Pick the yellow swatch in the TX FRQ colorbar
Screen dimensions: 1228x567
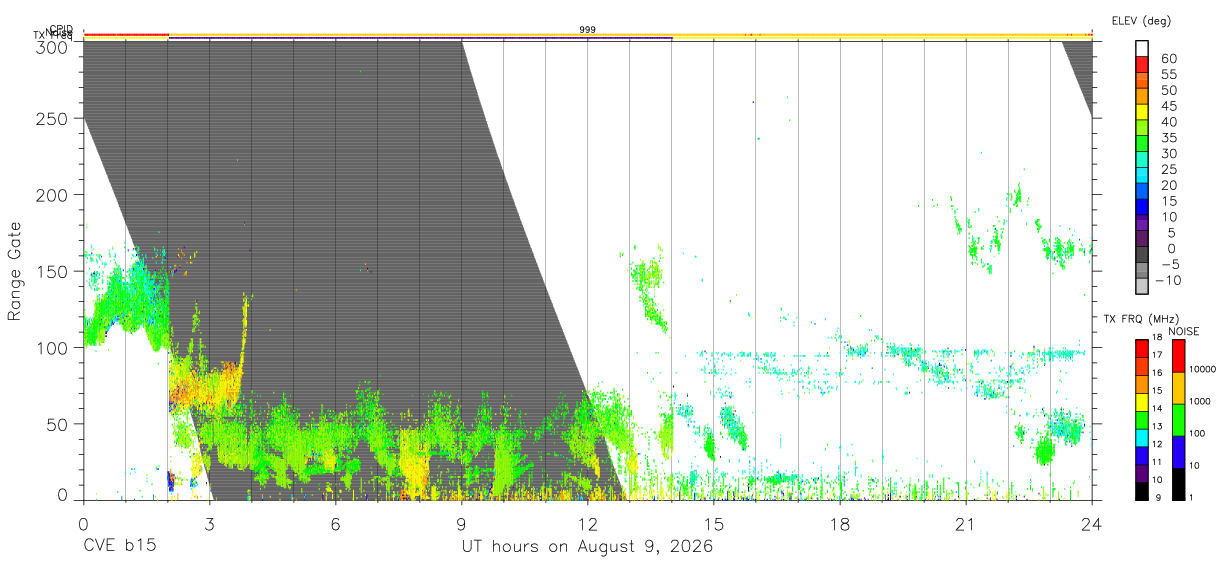(x=1142, y=401)
